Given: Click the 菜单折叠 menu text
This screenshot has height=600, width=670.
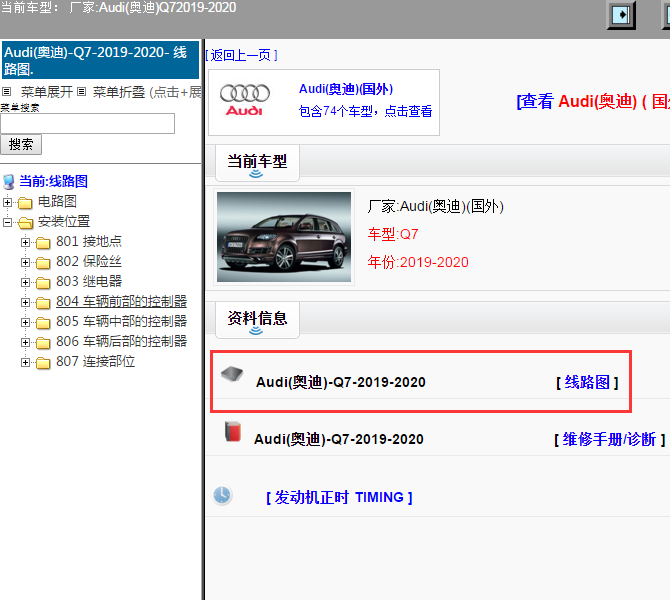Looking at the screenshot, I should click(x=119, y=92).
